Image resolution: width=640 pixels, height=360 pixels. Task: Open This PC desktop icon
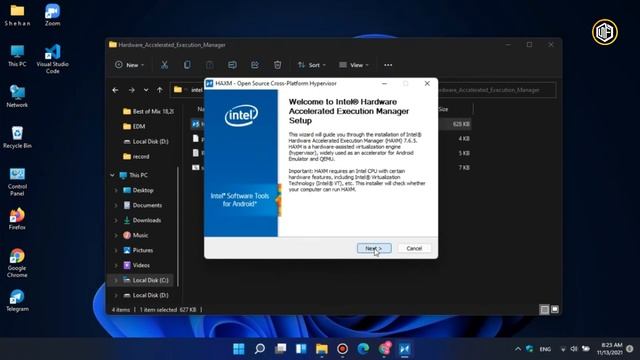pos(17,56)
